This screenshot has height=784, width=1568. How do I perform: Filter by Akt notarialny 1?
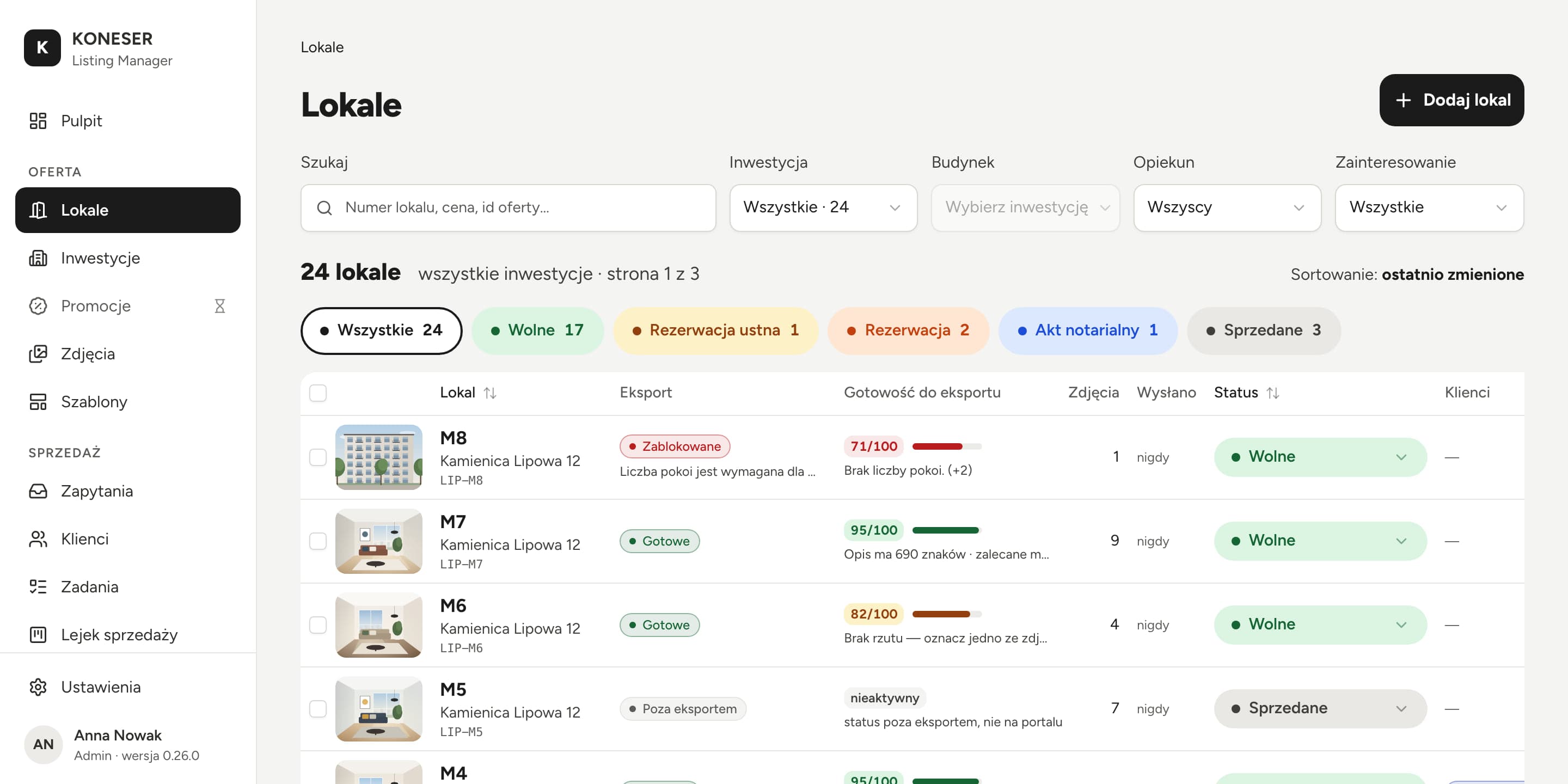[x=1088, y=330]
